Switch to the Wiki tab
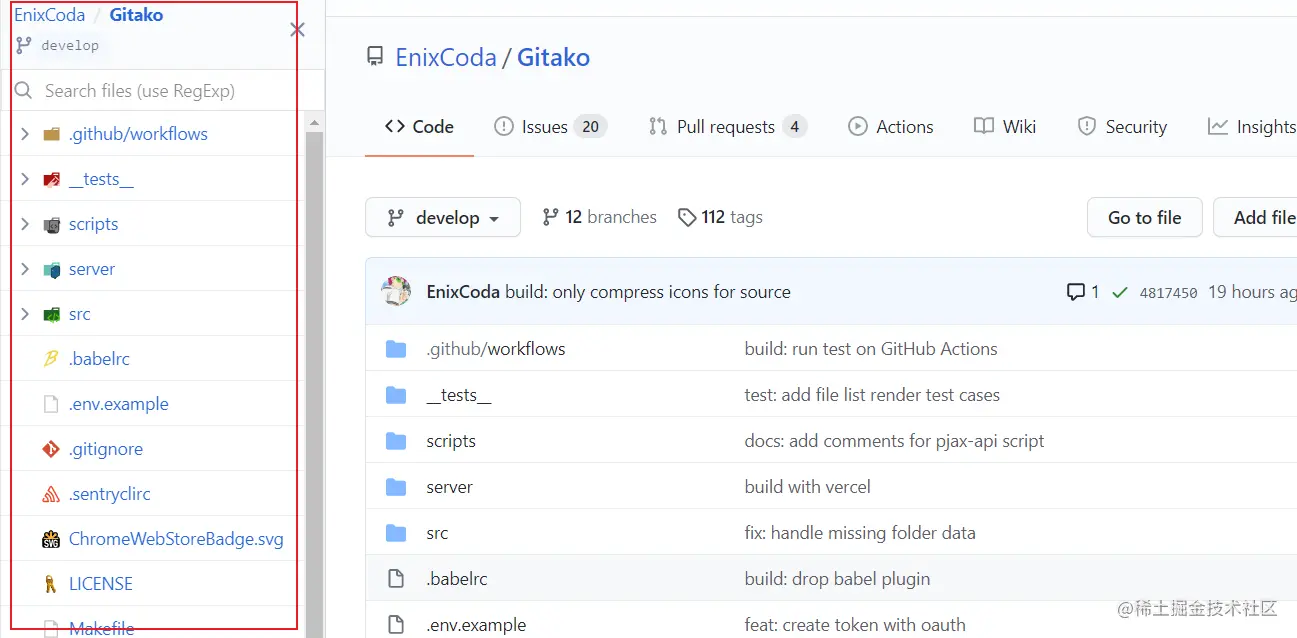Viewport: 1297px width, 638px height. tap(1005, 127)
